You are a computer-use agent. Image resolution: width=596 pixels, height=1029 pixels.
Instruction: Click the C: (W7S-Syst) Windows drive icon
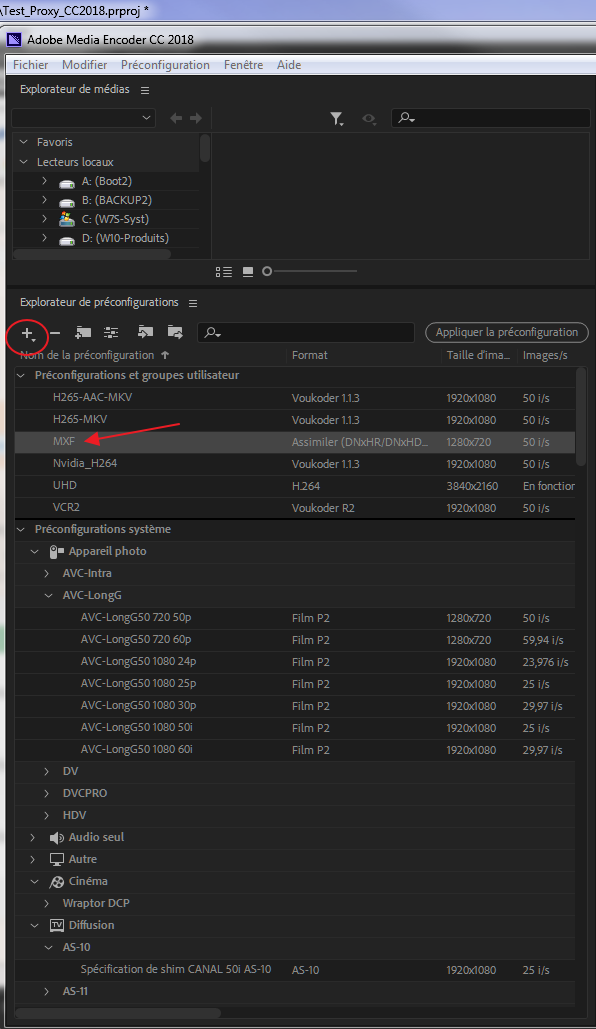click(67, 219)
